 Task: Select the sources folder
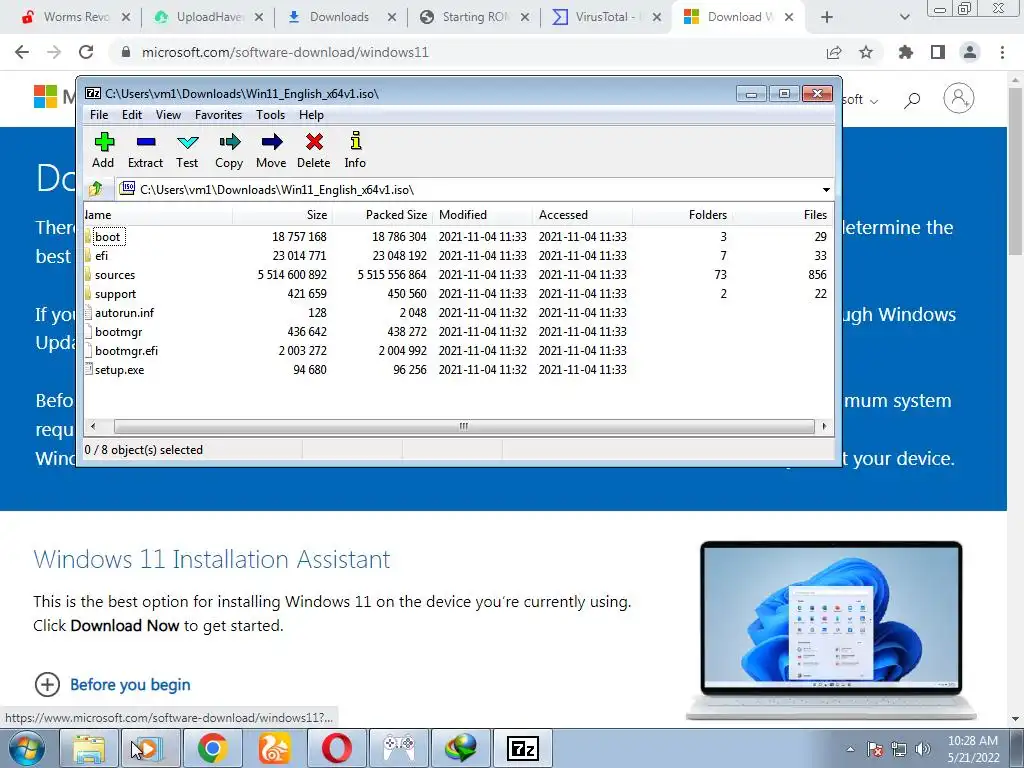pos(115,275)
